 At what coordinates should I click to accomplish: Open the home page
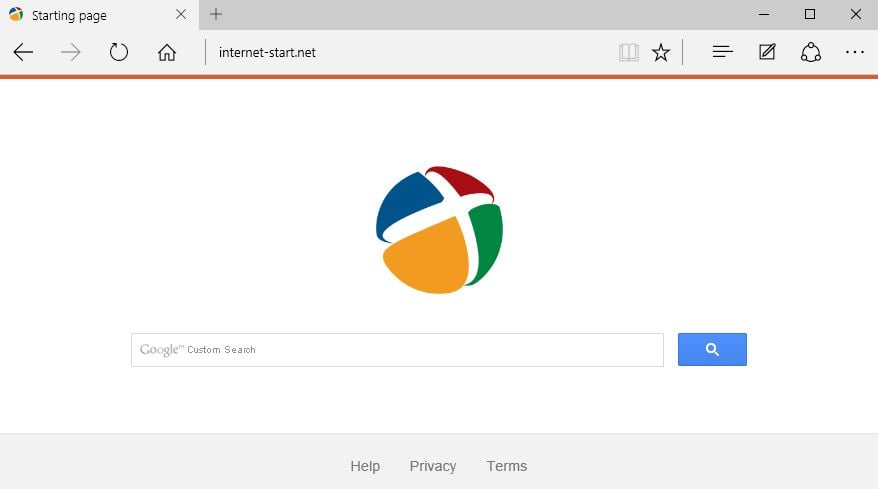(x=167, y=52)
